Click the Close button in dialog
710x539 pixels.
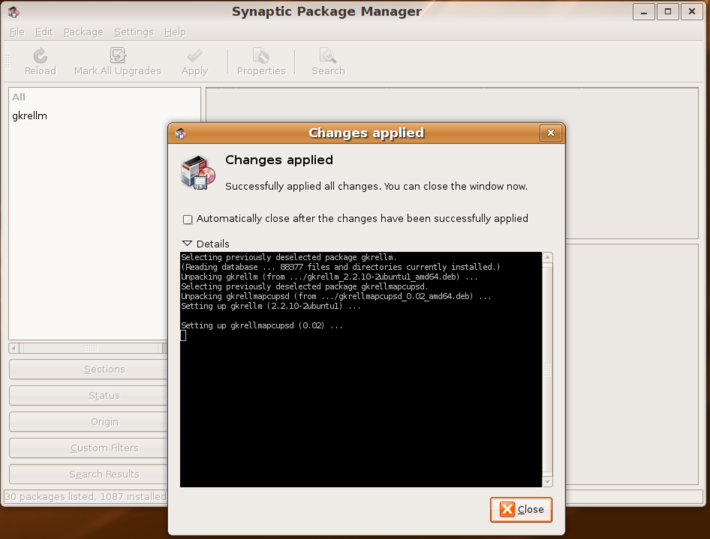[521, 510]
